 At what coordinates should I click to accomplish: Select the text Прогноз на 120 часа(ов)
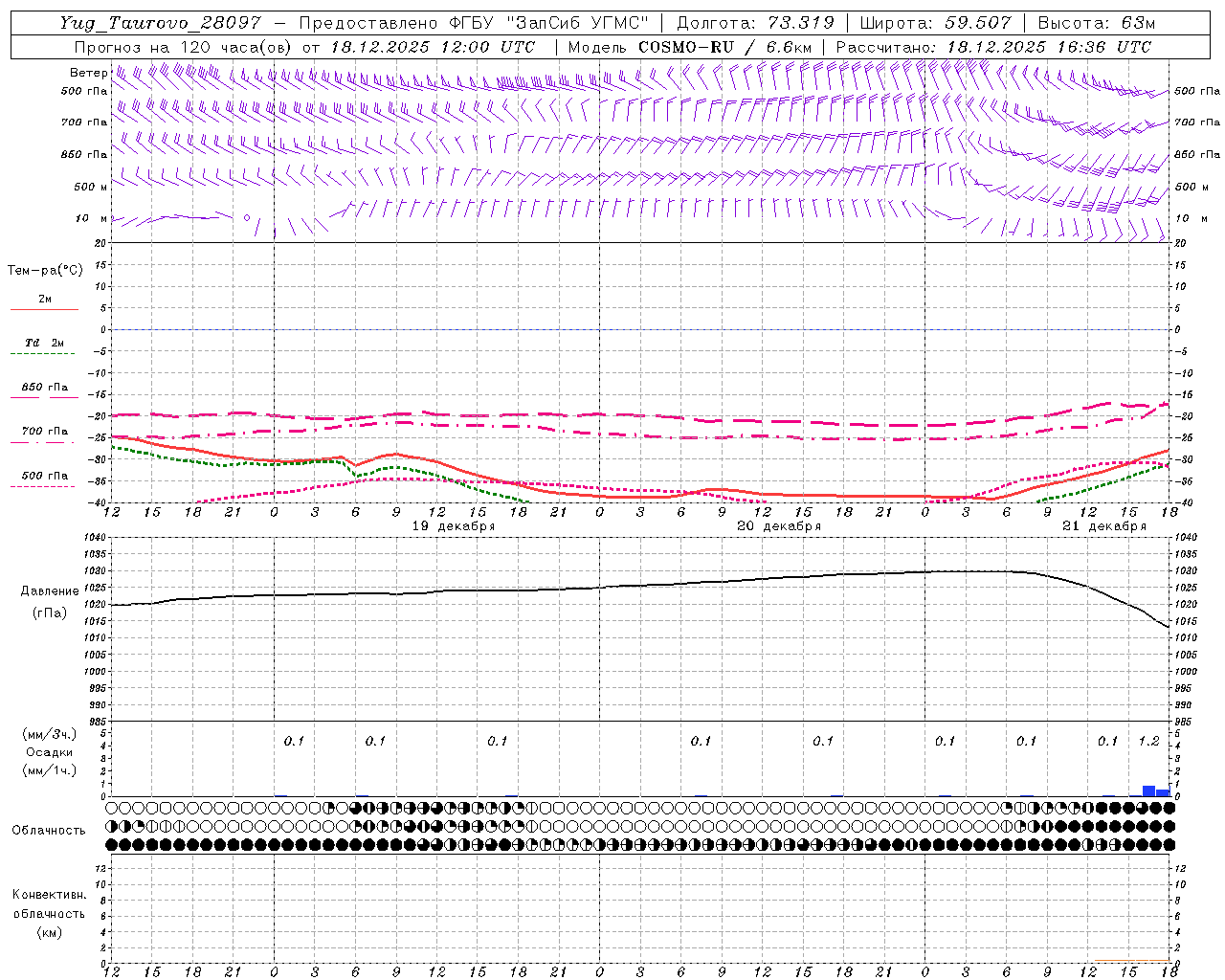coord(184,47)
